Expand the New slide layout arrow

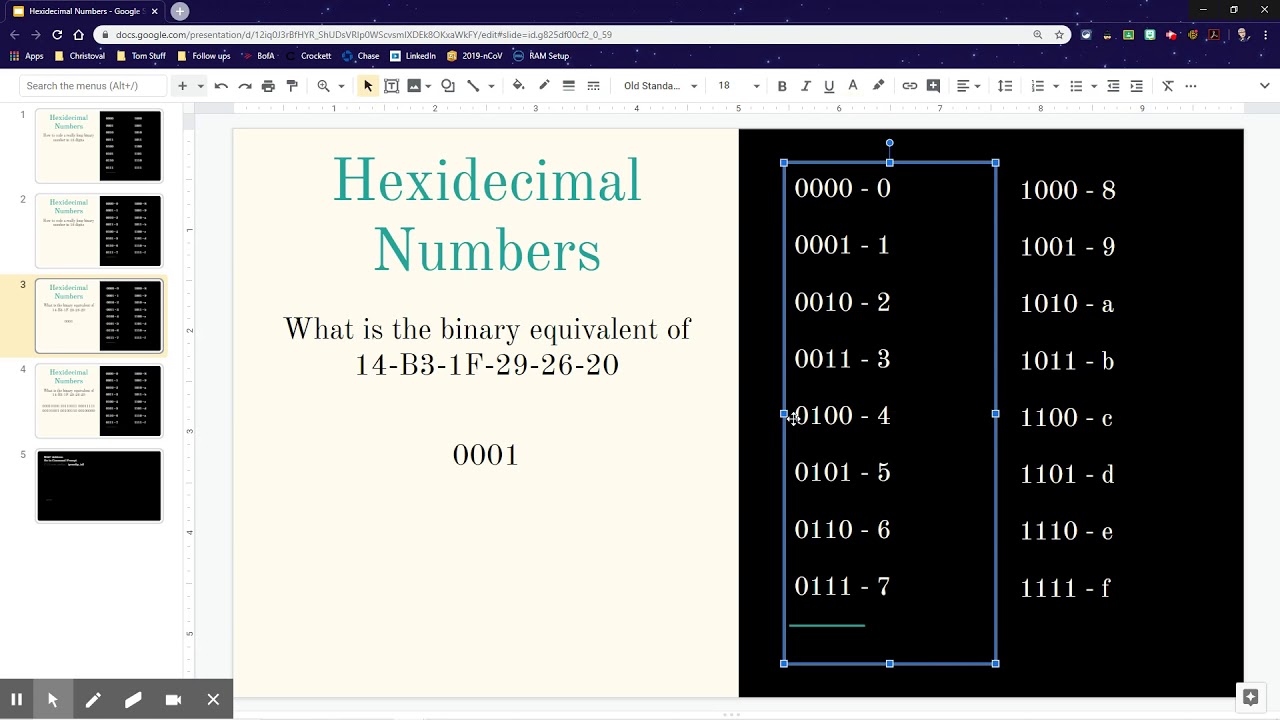tap(200, 86)
